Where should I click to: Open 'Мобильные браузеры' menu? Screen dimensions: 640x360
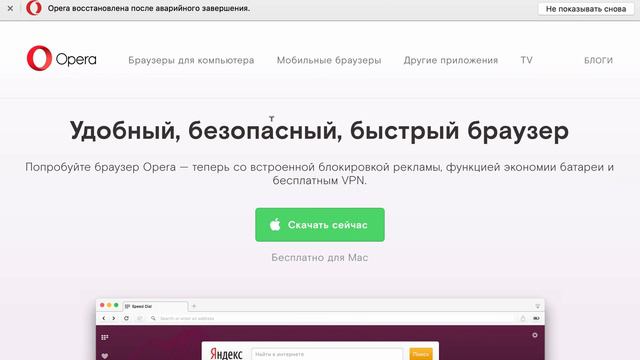click(x=329, y=60)
